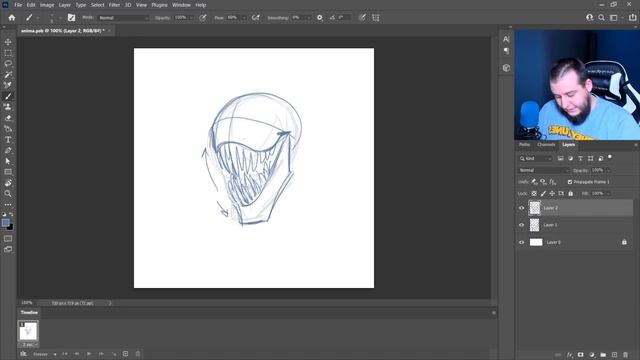Open the layer Fill dropdown arrow
This screenshot has height=360, width=640.
click(608, 193)
